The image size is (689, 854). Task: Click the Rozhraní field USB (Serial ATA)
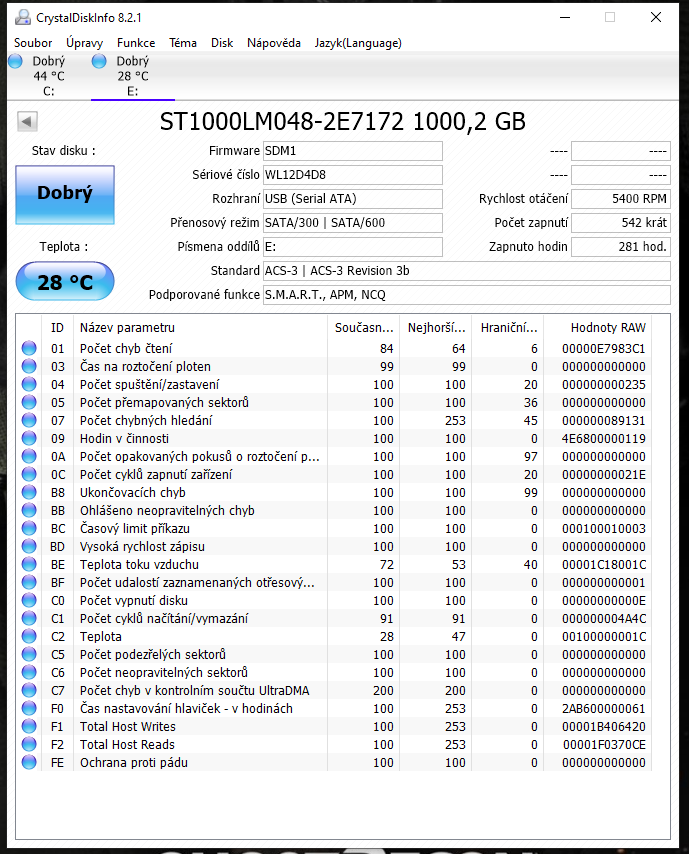tap(352, 199)
